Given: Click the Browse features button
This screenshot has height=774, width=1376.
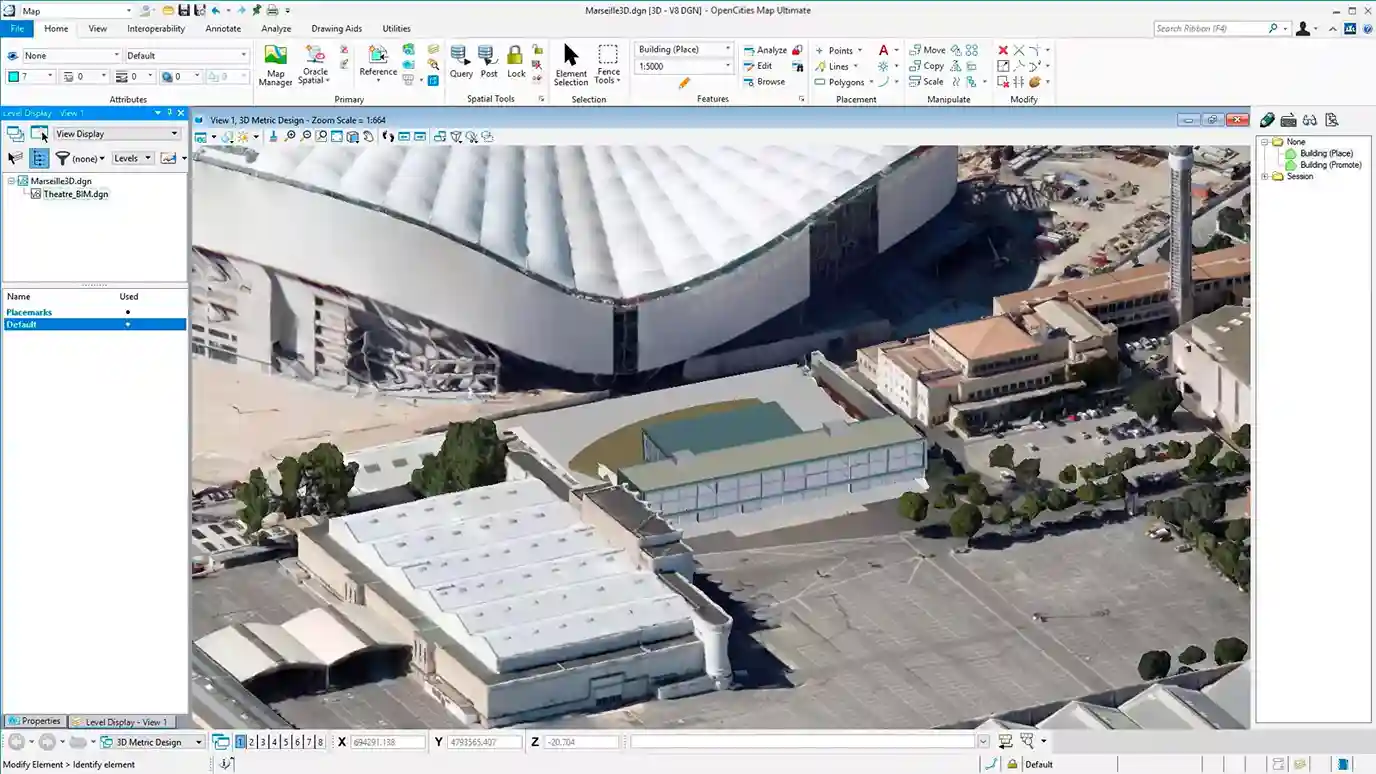Looking at the screenshot, I should click(764, 82).
